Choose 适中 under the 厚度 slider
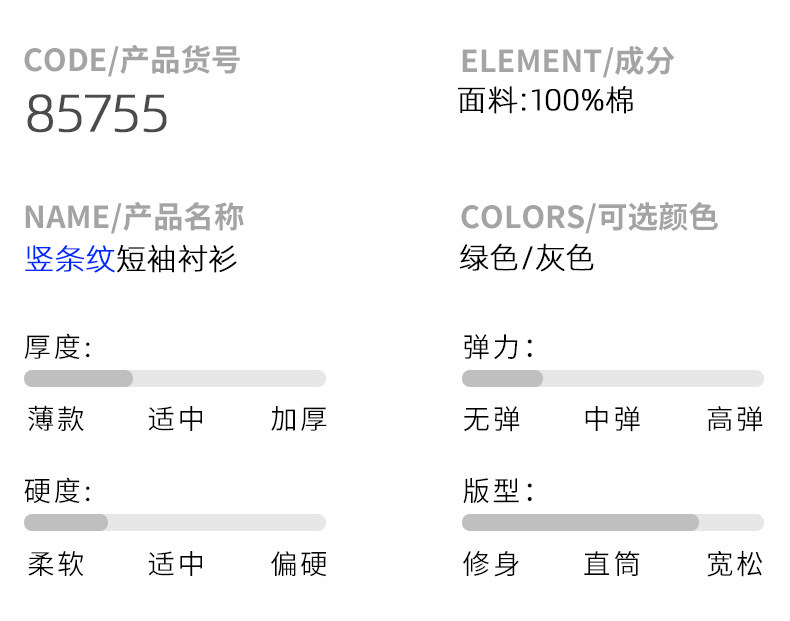The height and width of the screenshot is (621, 790). tap(176, 419)
